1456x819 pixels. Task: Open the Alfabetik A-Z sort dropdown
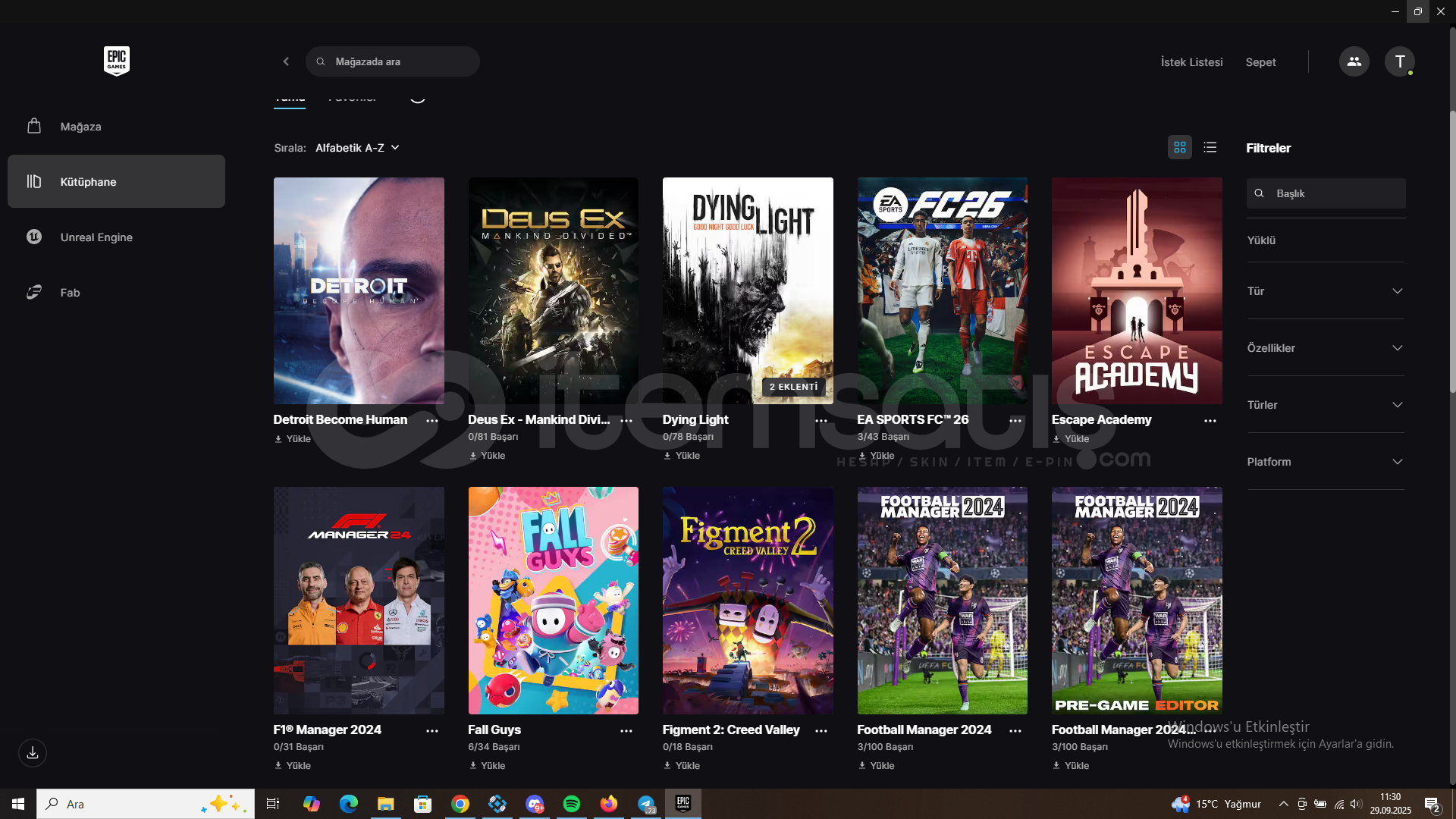coord(357,148)
